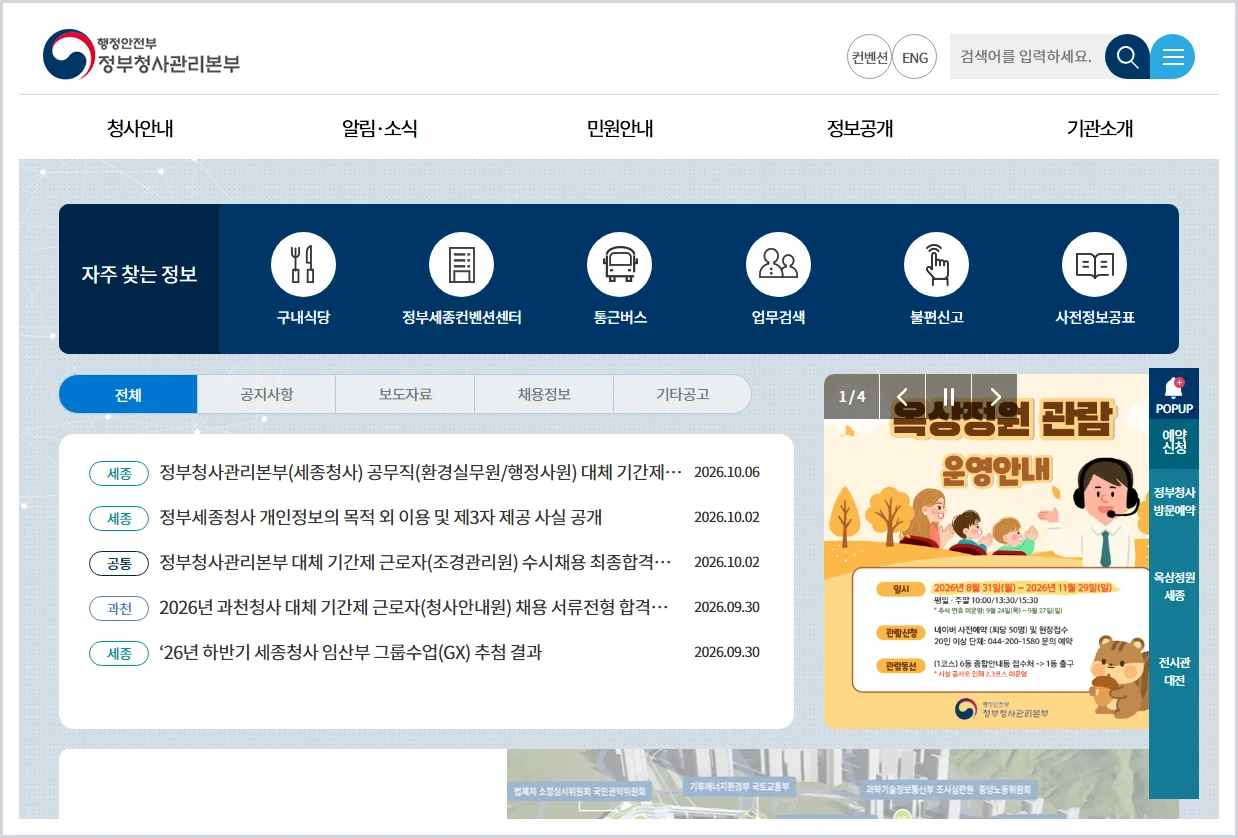Image resolution: width=1238 pixels, height=838 pixels.
Task: Open 옥상정원 세종 side link
Action: pyautogui.click(x=1174, y=586)
